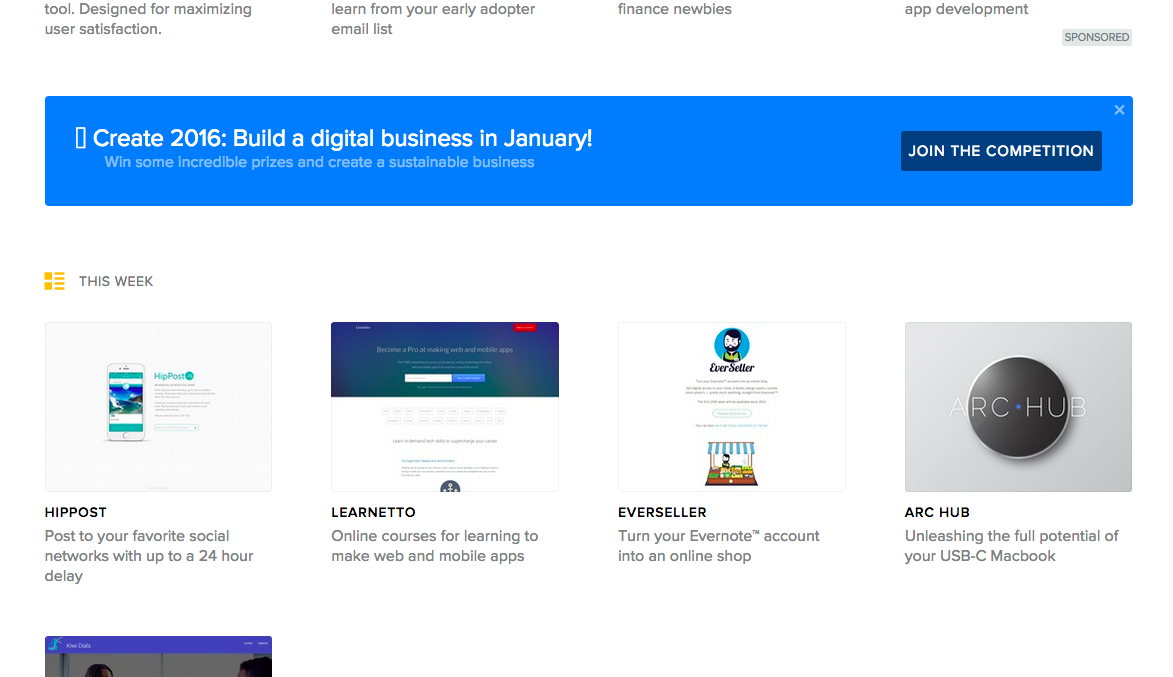Open the HipPost preview thumbnail
The width and height of the screenshot is (1173, 677).
[158, 407]
